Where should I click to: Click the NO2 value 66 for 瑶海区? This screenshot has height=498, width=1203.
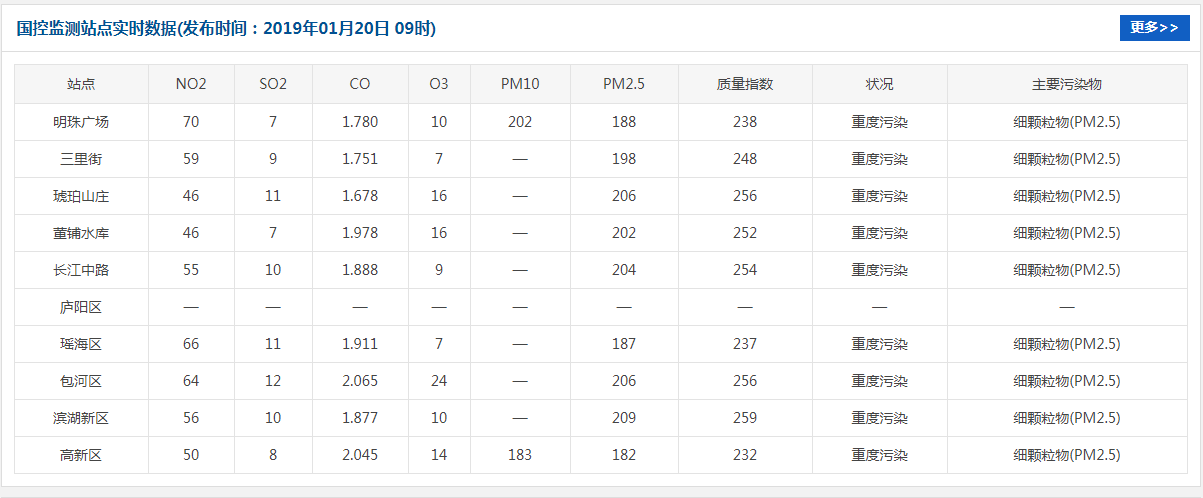pos(191,344)
